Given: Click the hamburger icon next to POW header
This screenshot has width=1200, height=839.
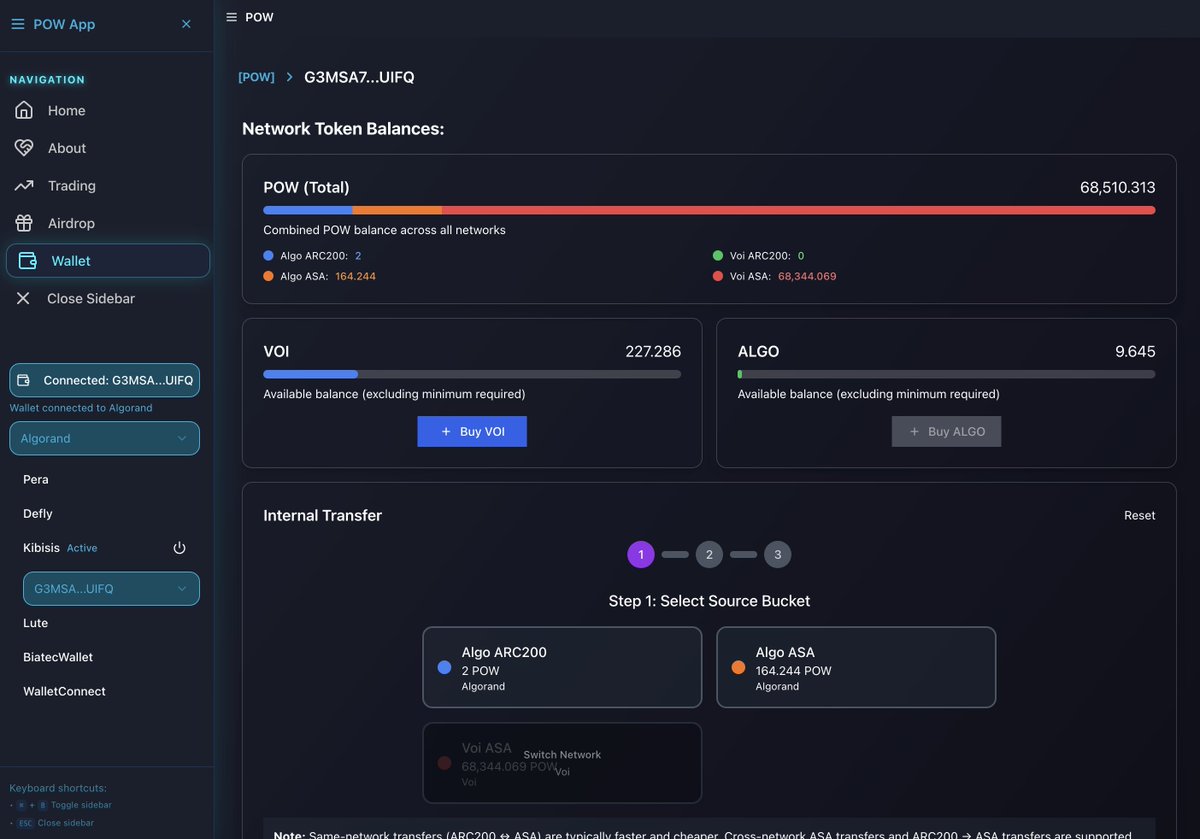Looking at the screenshot, I should 232,17.
